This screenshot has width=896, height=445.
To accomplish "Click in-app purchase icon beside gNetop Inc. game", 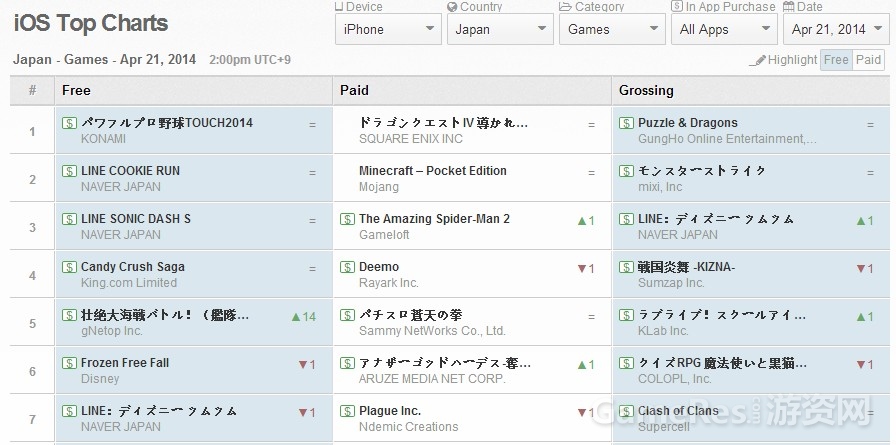I will (69, 315).
